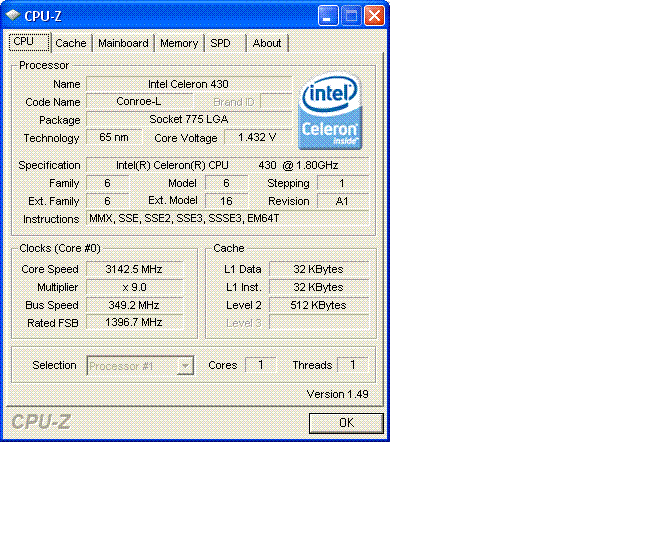Click the CPU-Z diamond title bar icon
This screenshot has height=552, width=665.
(x=13, y=15)
